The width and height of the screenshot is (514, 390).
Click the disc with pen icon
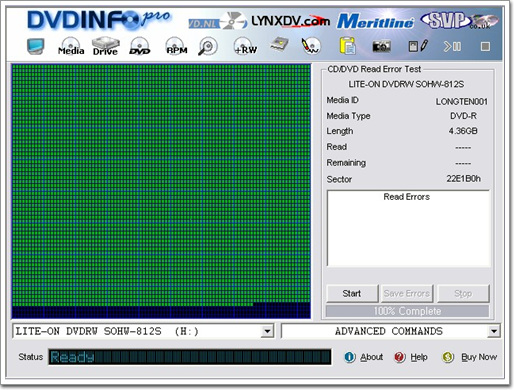coord(311,46)
